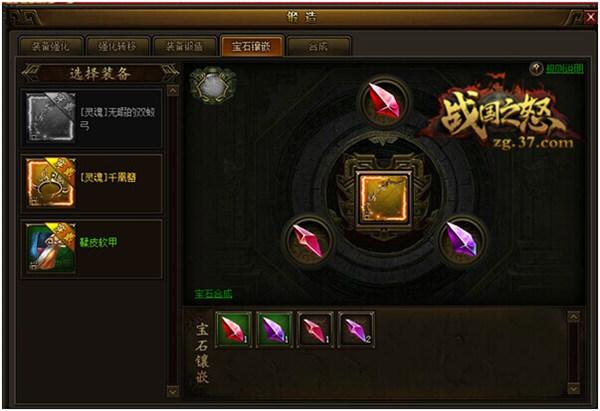
Task: Click the gem inventory scroll-up arrow
Action: pyautogui.click(x=573, y=317)
